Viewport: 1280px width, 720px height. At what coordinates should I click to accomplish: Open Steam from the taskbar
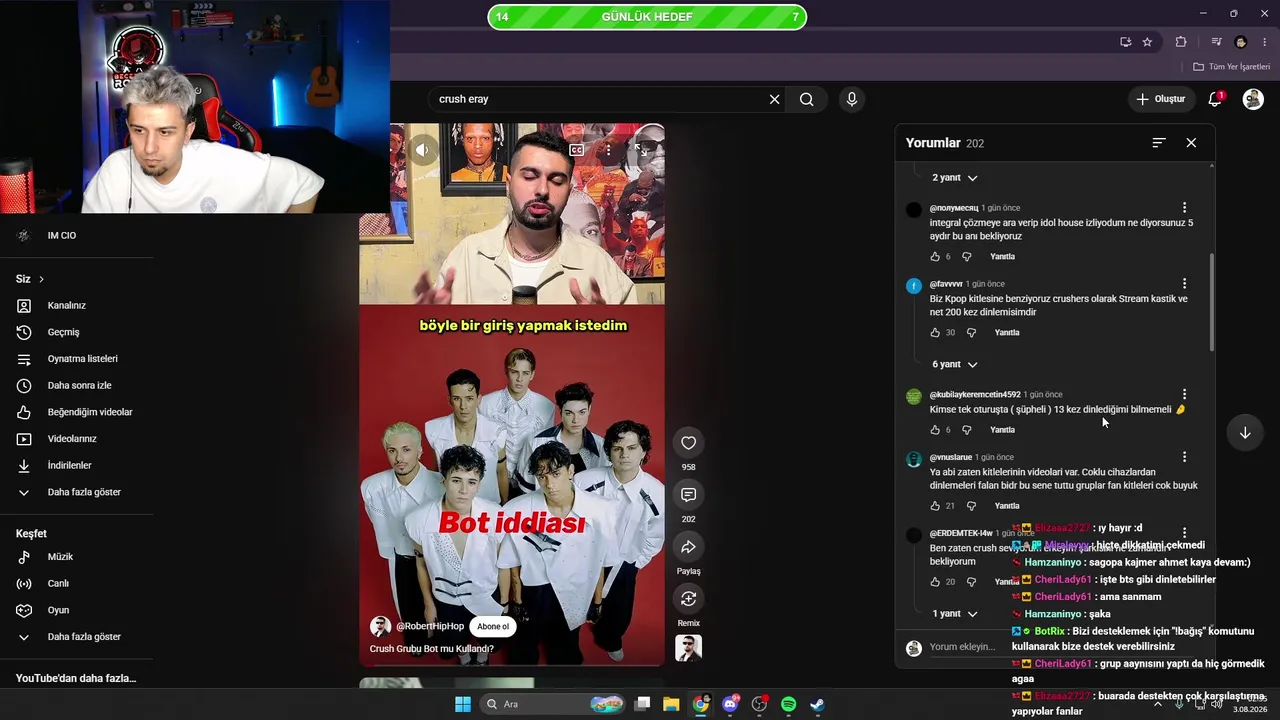(x=817, y=704)
